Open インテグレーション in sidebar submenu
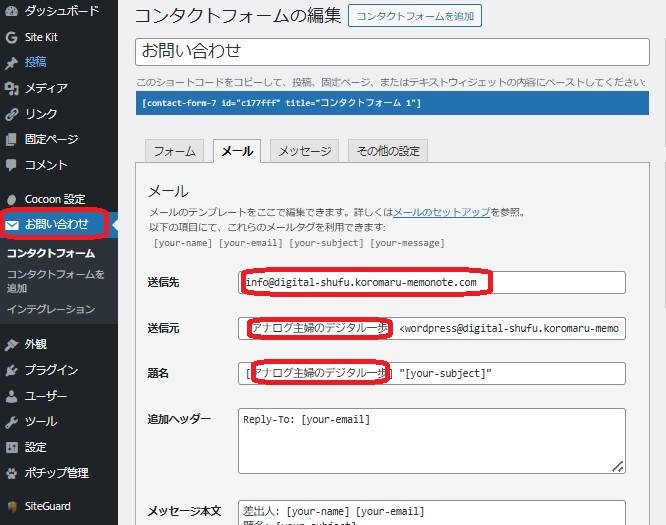 click(x=50, y=309)
